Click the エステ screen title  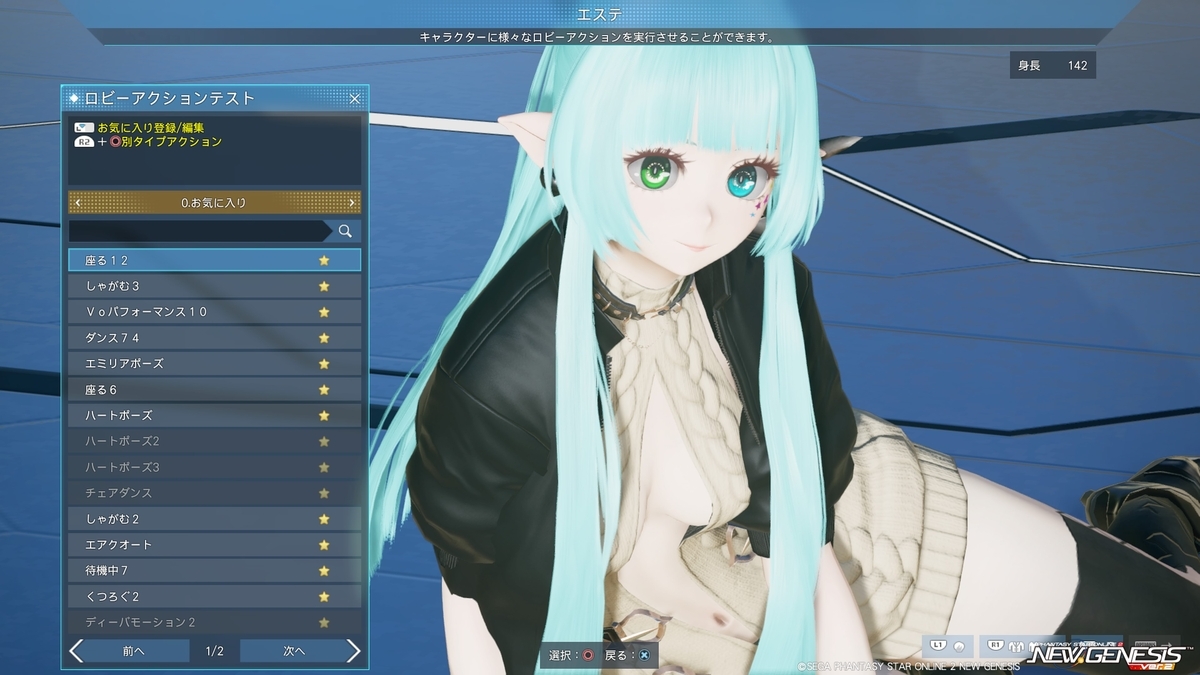[600, 14]
